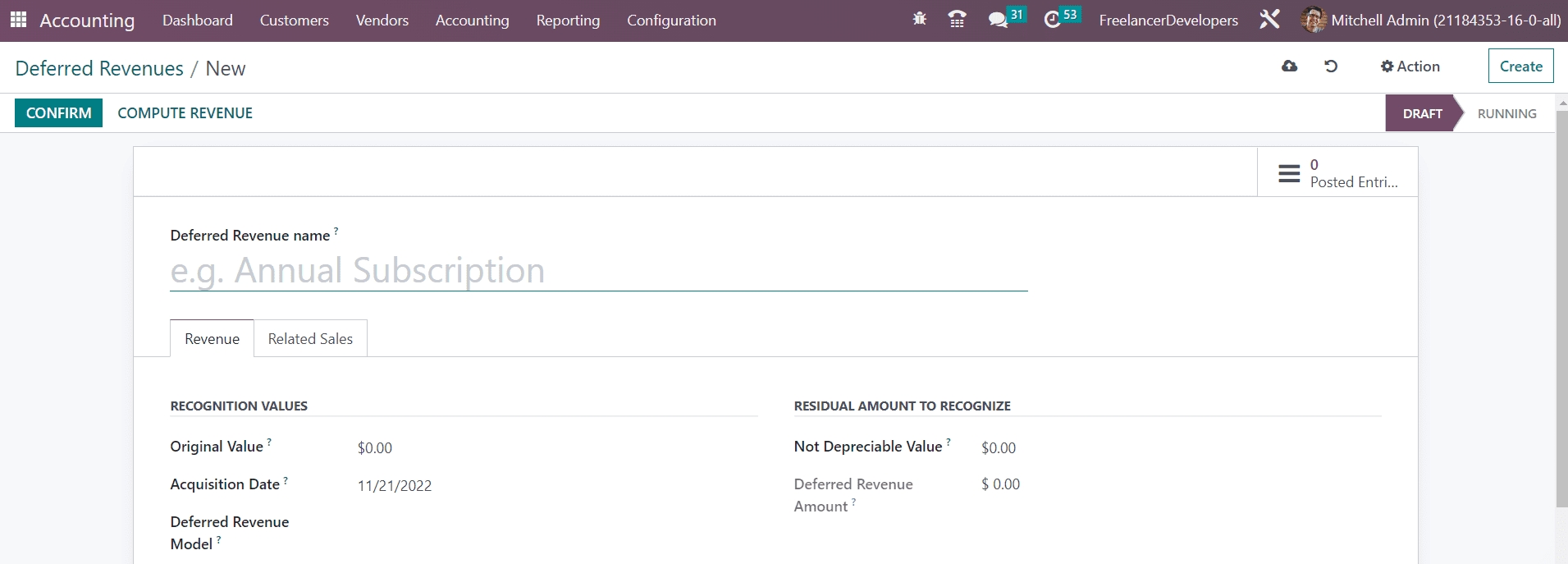Discard changes with undo icon

point(1331,66)
